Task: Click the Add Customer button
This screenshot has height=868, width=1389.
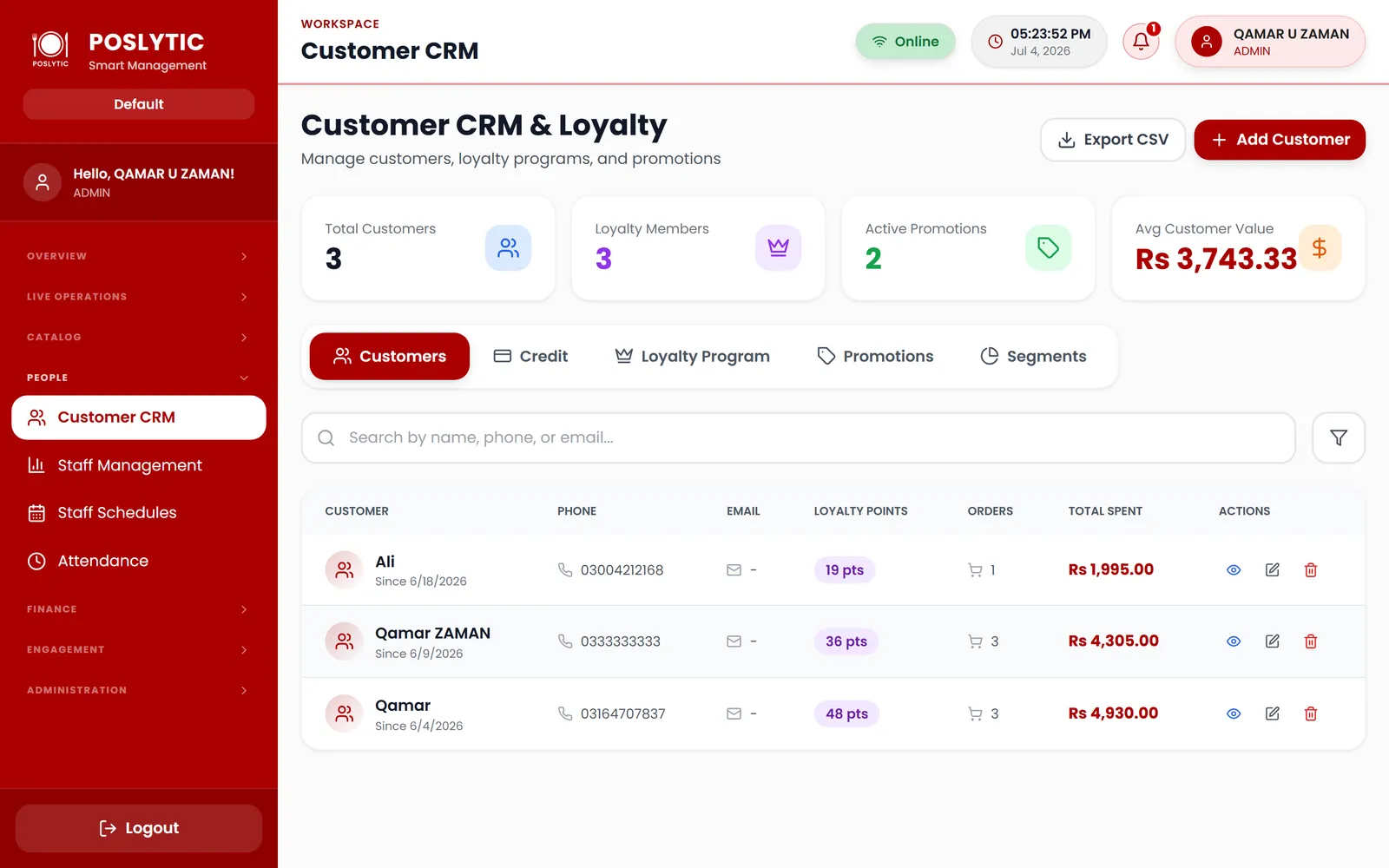Action: pos(1280,140)
